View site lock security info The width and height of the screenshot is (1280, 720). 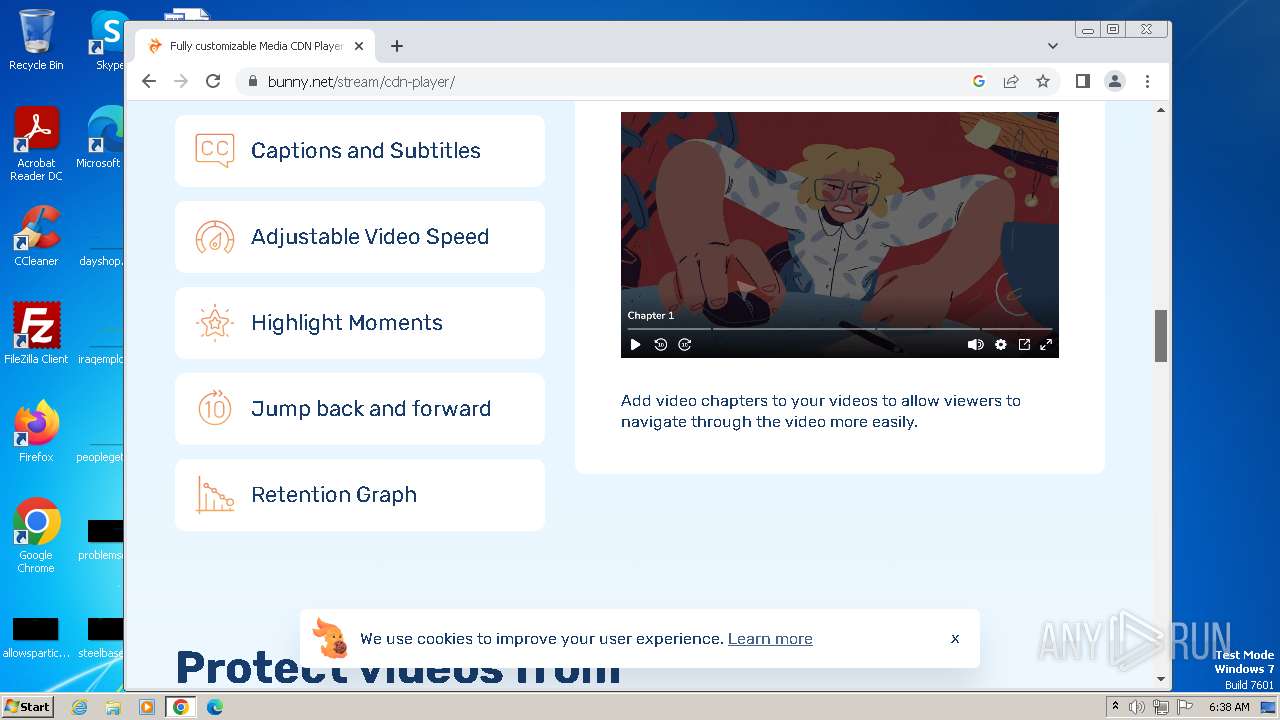tap(252, 82)
